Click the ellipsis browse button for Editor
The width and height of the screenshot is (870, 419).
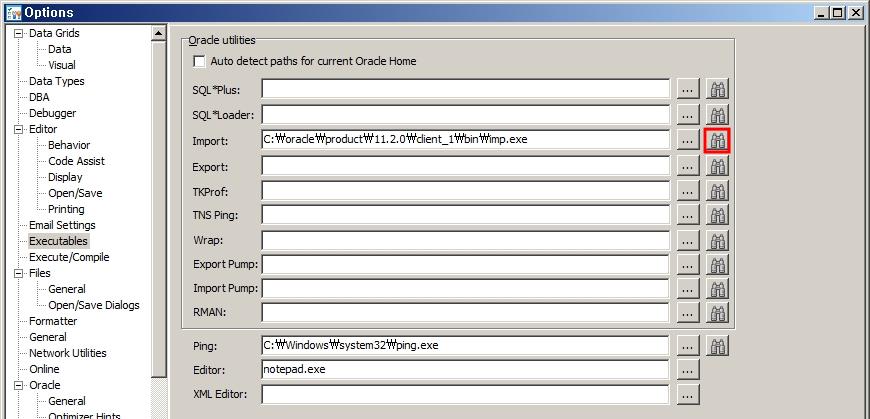[x=688, y=370]
